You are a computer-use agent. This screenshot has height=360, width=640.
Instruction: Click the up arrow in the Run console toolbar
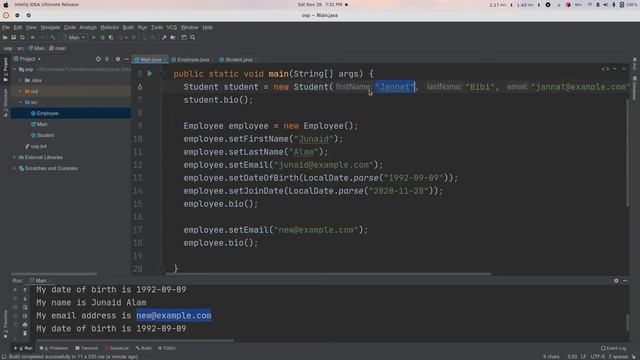click(x=25, y=290)
